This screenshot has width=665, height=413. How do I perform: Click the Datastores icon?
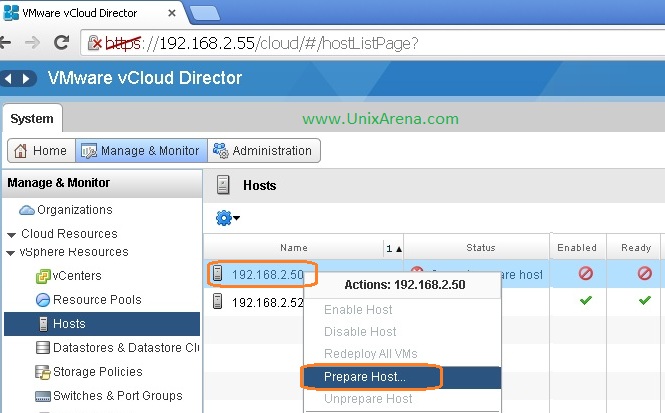click(43, 348)
